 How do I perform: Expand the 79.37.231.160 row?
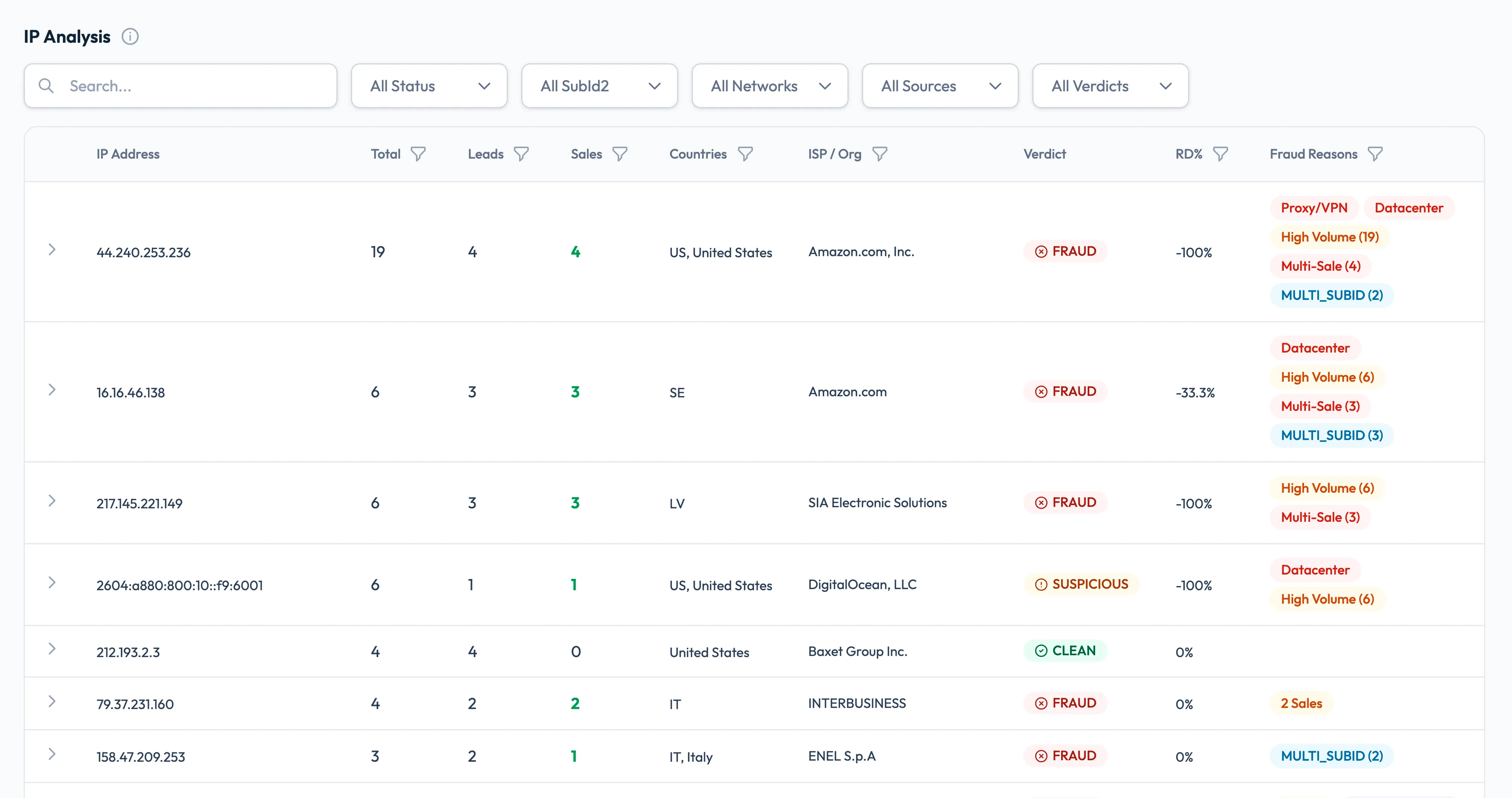[52, 702]
